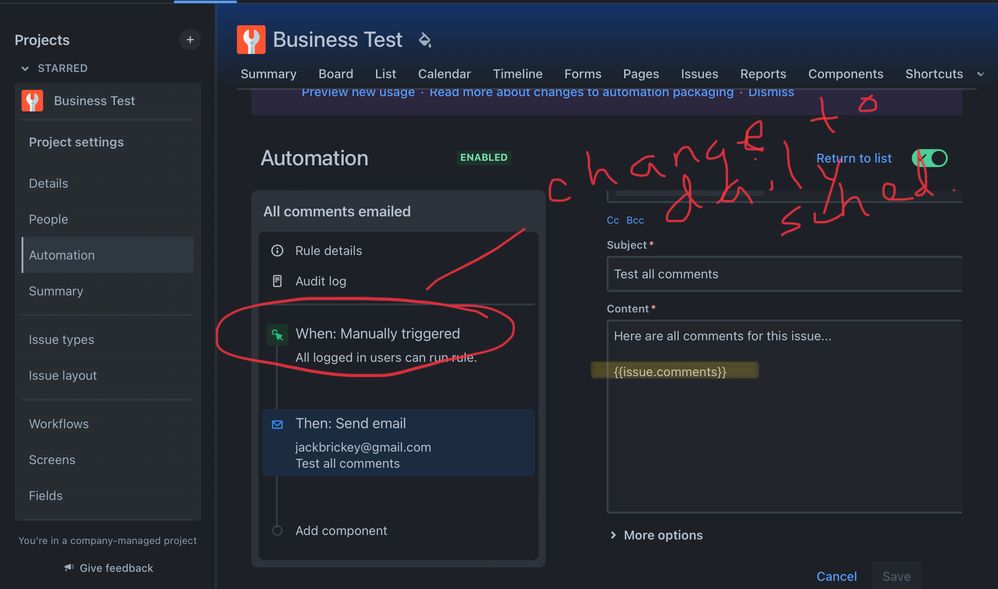The height and width of the screenshot is (589, 998).
Task: Click the Save button
Action: coord(896,576)
